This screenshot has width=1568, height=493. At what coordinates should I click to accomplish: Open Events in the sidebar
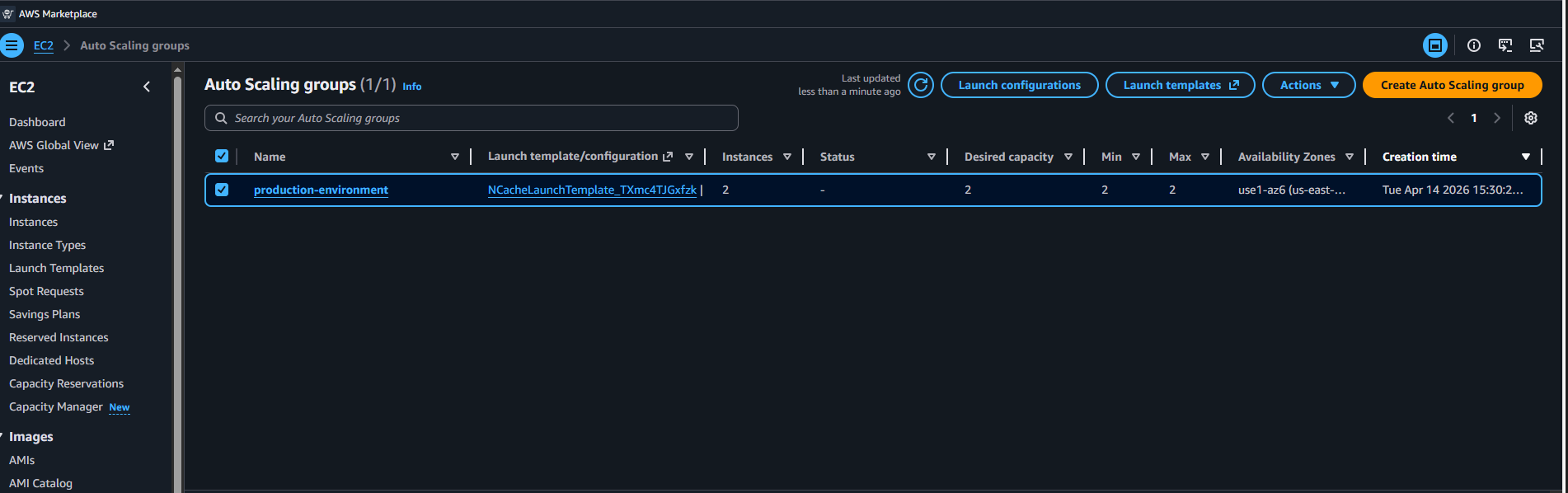click(x=26, y=168)
